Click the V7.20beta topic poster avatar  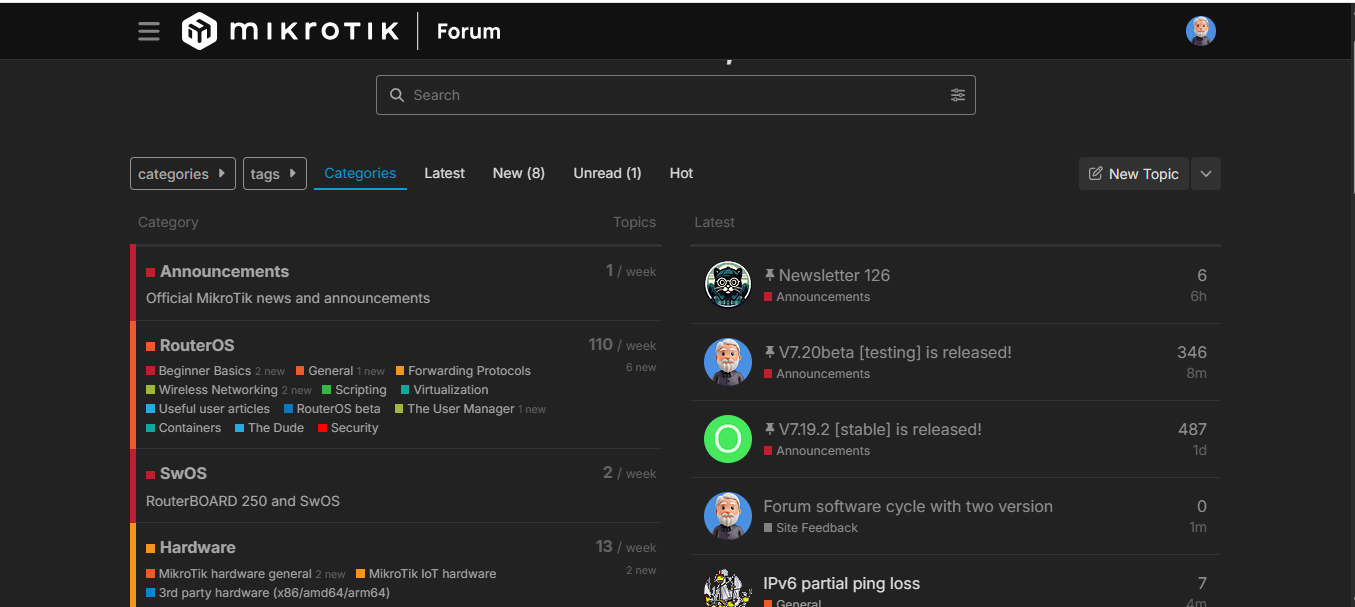click(x=728, y=362)
